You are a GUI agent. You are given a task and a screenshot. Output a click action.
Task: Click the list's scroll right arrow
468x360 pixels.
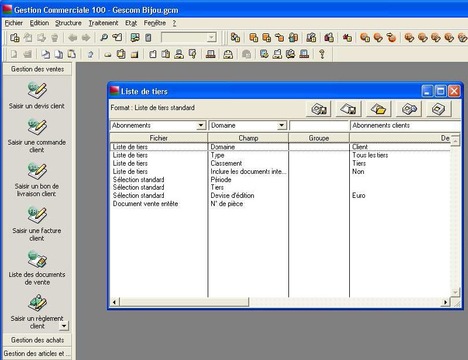[x=445, y=302]
